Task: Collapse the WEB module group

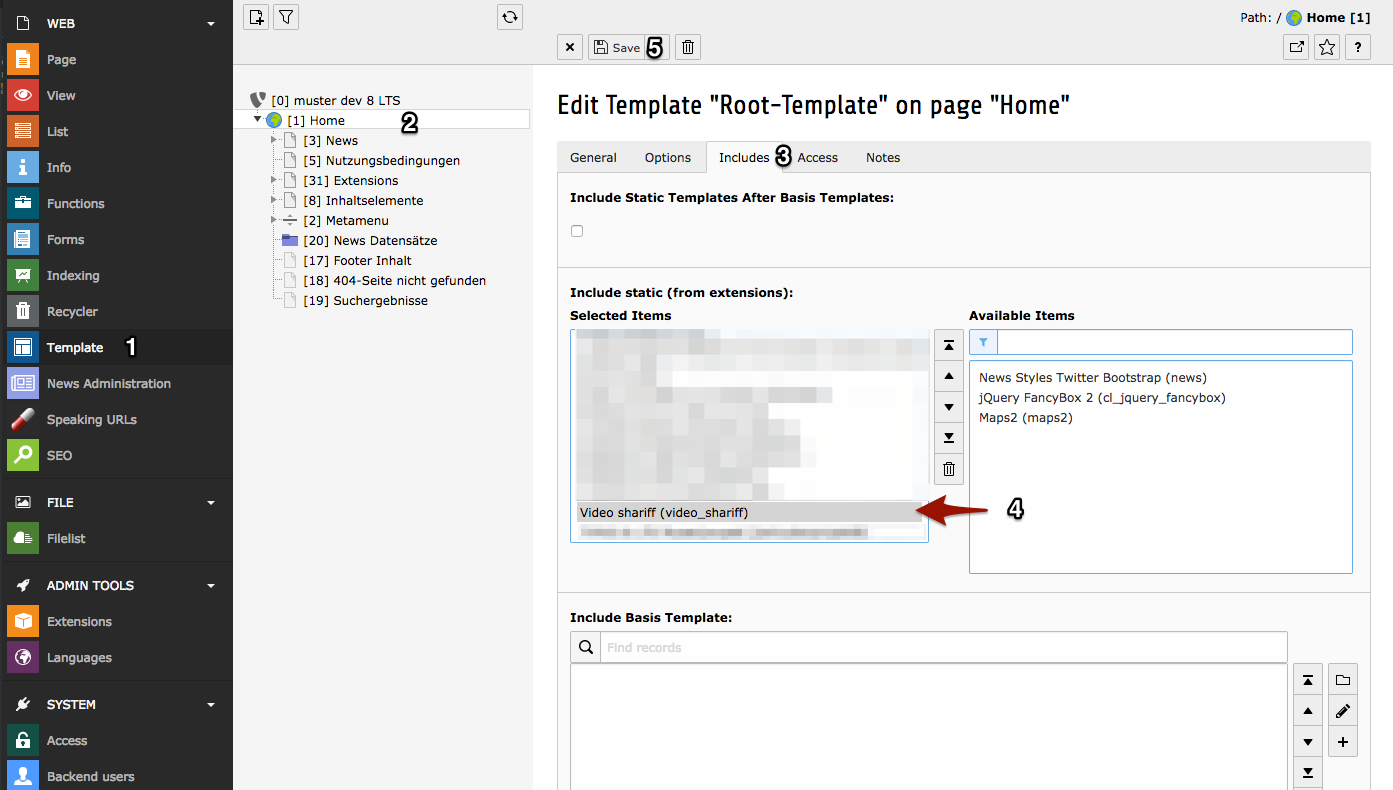Action: (x=210, y=23)
